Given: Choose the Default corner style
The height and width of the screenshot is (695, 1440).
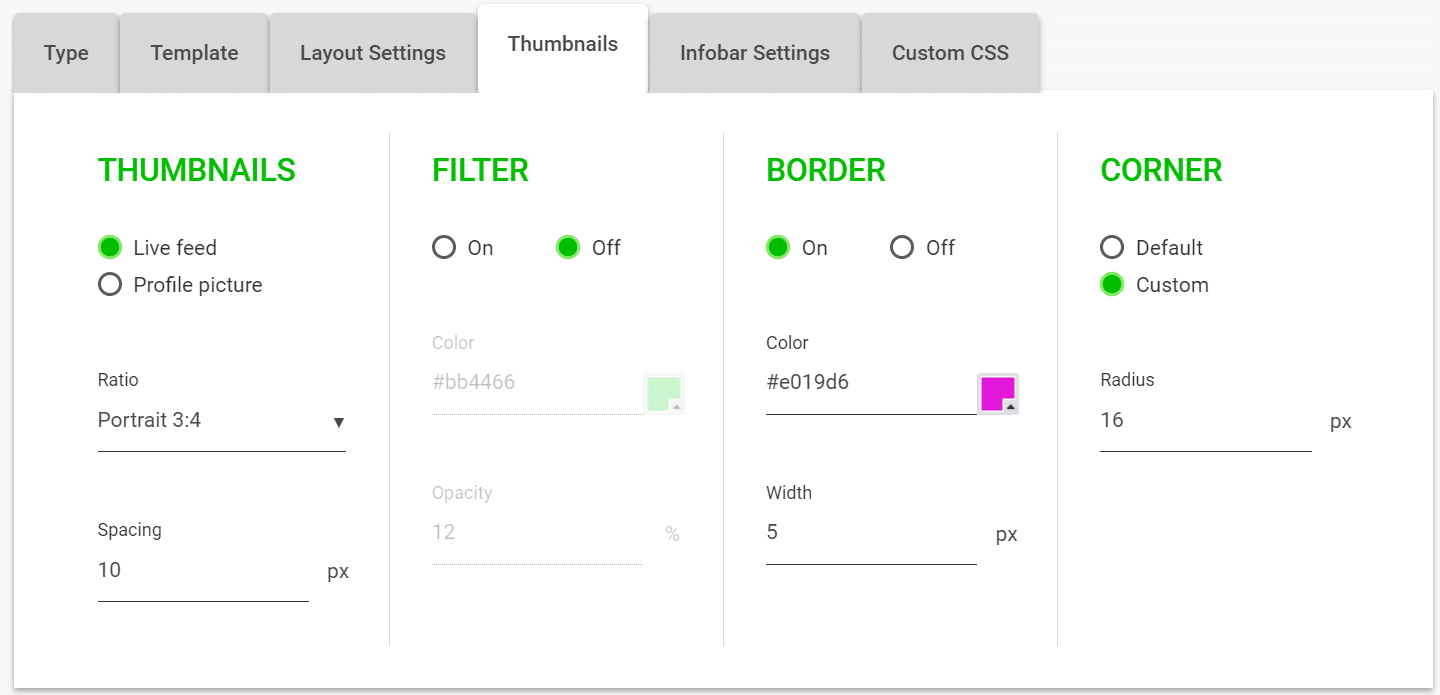Looking at the screenshot, I should click(x=1112, y=247).
